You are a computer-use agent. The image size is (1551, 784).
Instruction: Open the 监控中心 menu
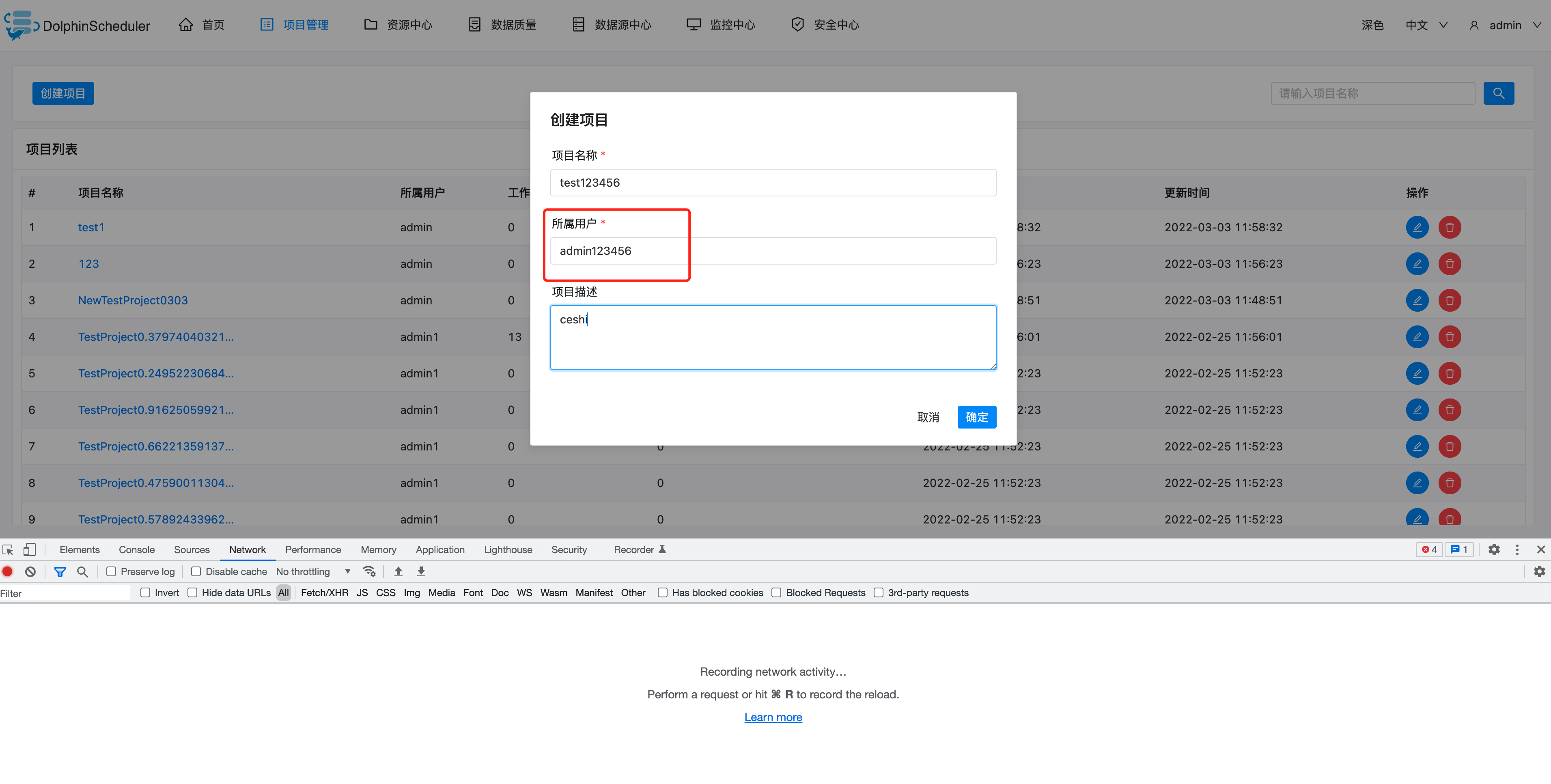point(721,25)
